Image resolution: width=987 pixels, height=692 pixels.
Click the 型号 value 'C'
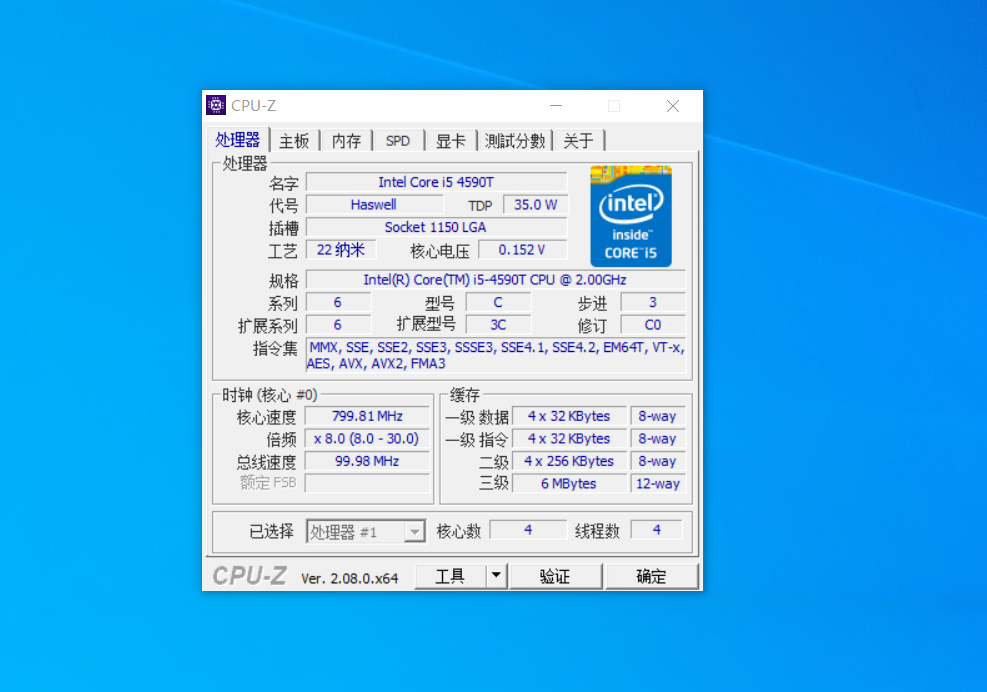[x=498, y=302]
